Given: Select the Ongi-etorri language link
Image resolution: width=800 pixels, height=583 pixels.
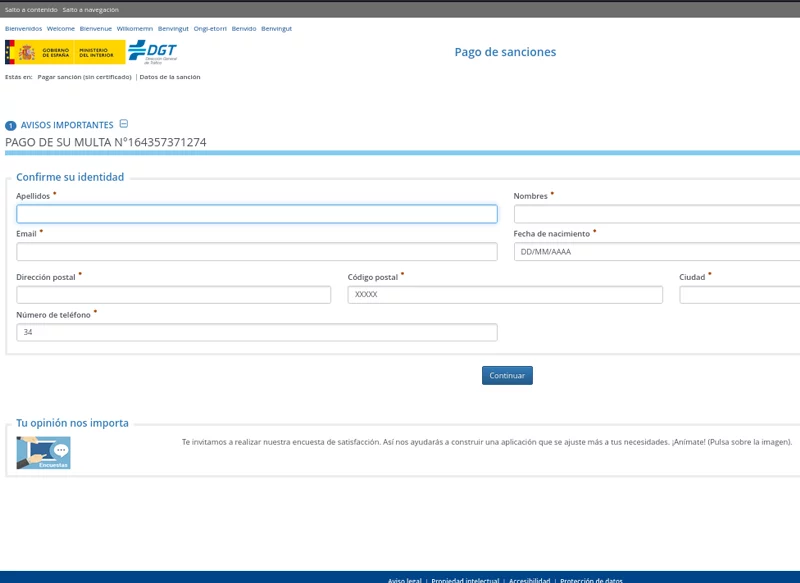Looking at the screenshot, I should point(210,29).
